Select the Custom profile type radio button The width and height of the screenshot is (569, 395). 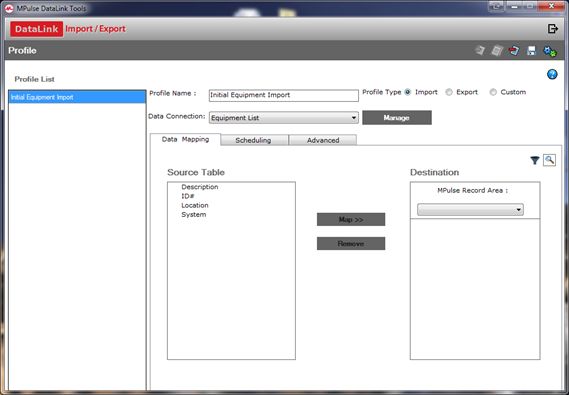[x=493, y=92]
